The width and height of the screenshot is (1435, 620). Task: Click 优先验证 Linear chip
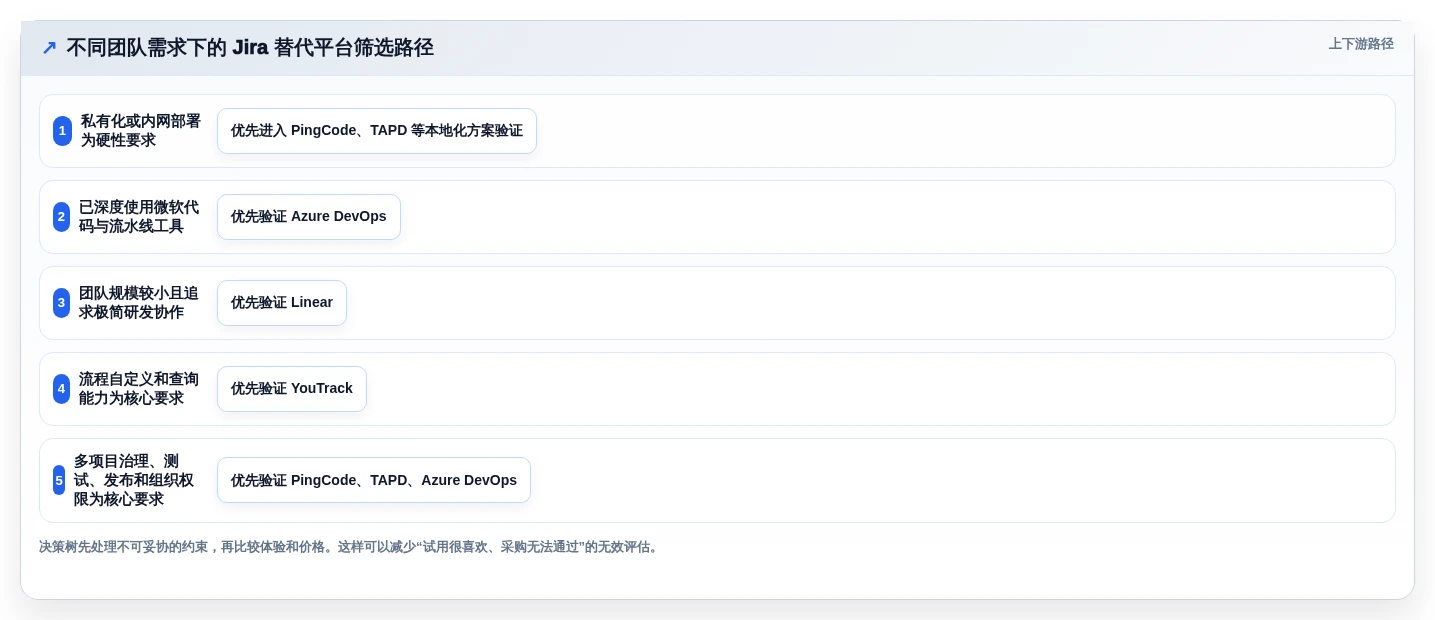pyautogui.click(x=282, y=303)
